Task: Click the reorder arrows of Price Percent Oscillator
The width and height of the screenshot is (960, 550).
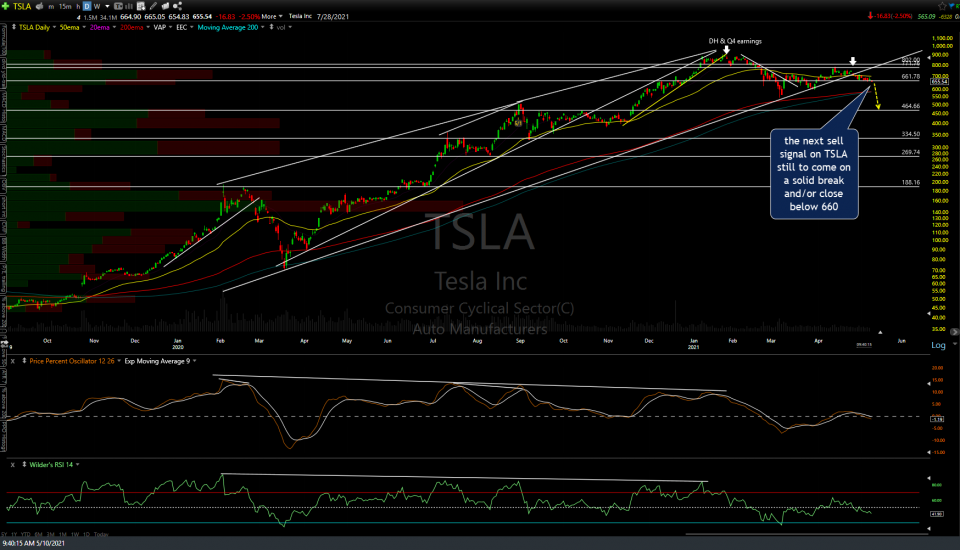Action: pyautogui.click(x=24, y=361)
